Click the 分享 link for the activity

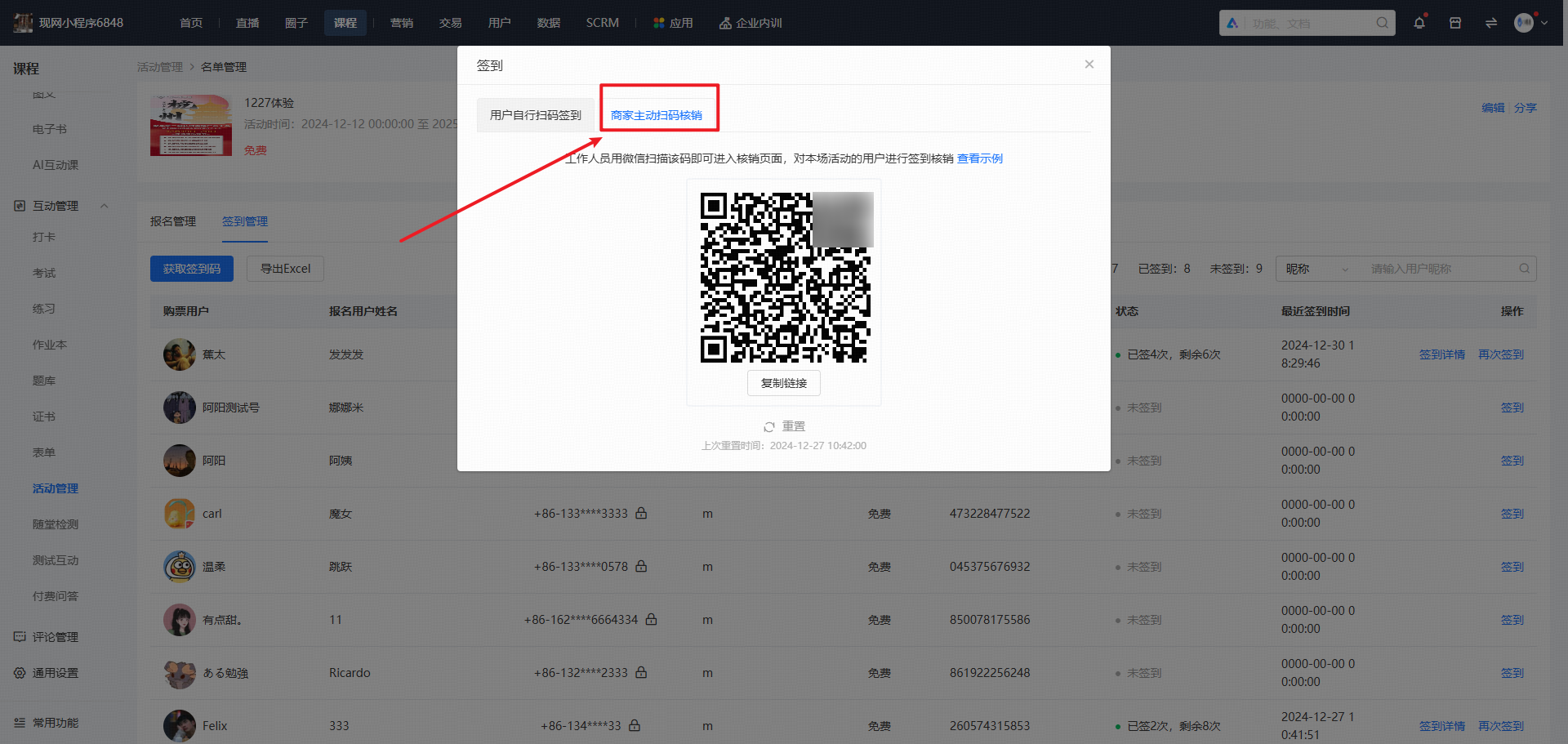click(1526, 108)
